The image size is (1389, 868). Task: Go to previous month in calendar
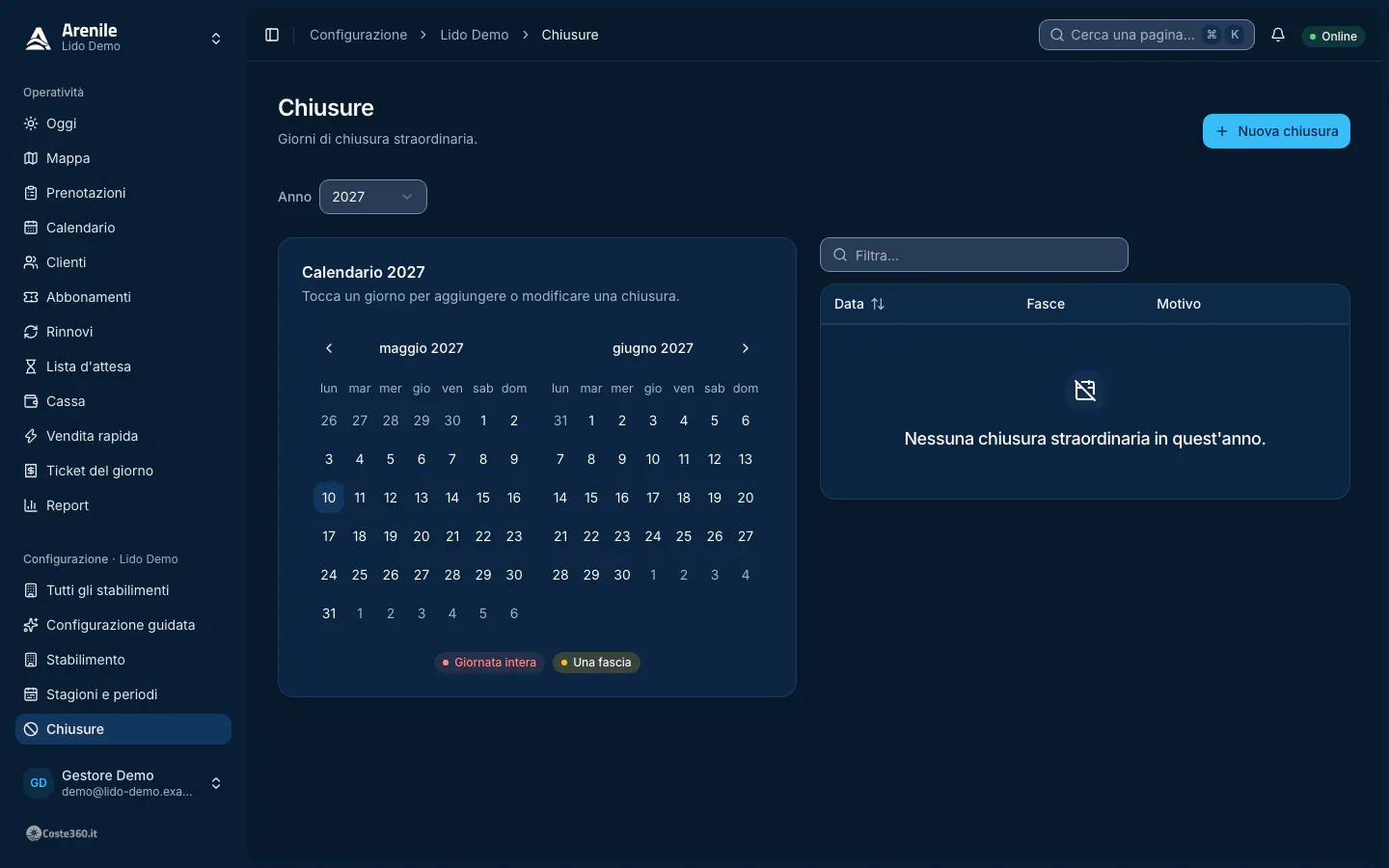(329, 348)
